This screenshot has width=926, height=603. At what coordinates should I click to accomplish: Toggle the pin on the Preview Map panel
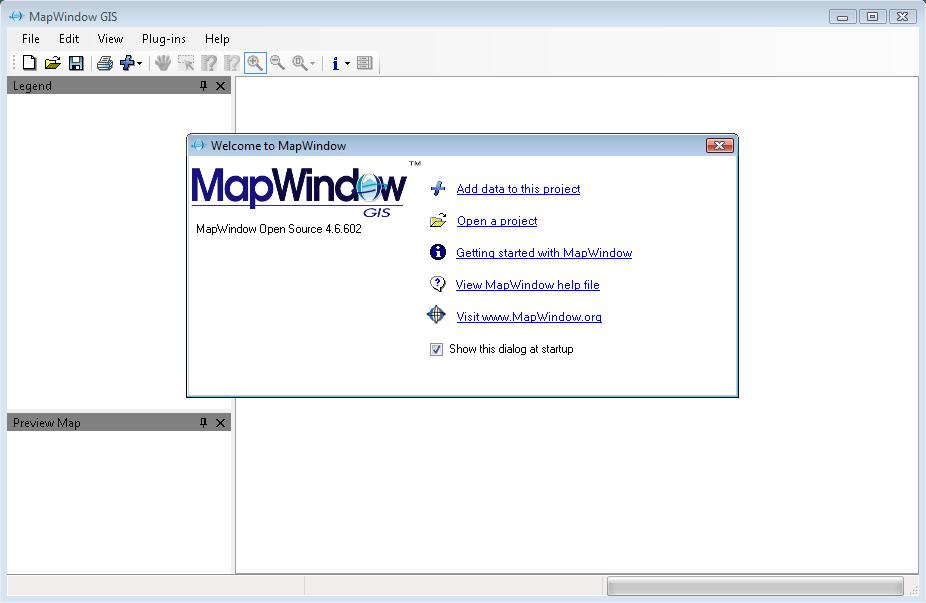(x=204, y=423)
